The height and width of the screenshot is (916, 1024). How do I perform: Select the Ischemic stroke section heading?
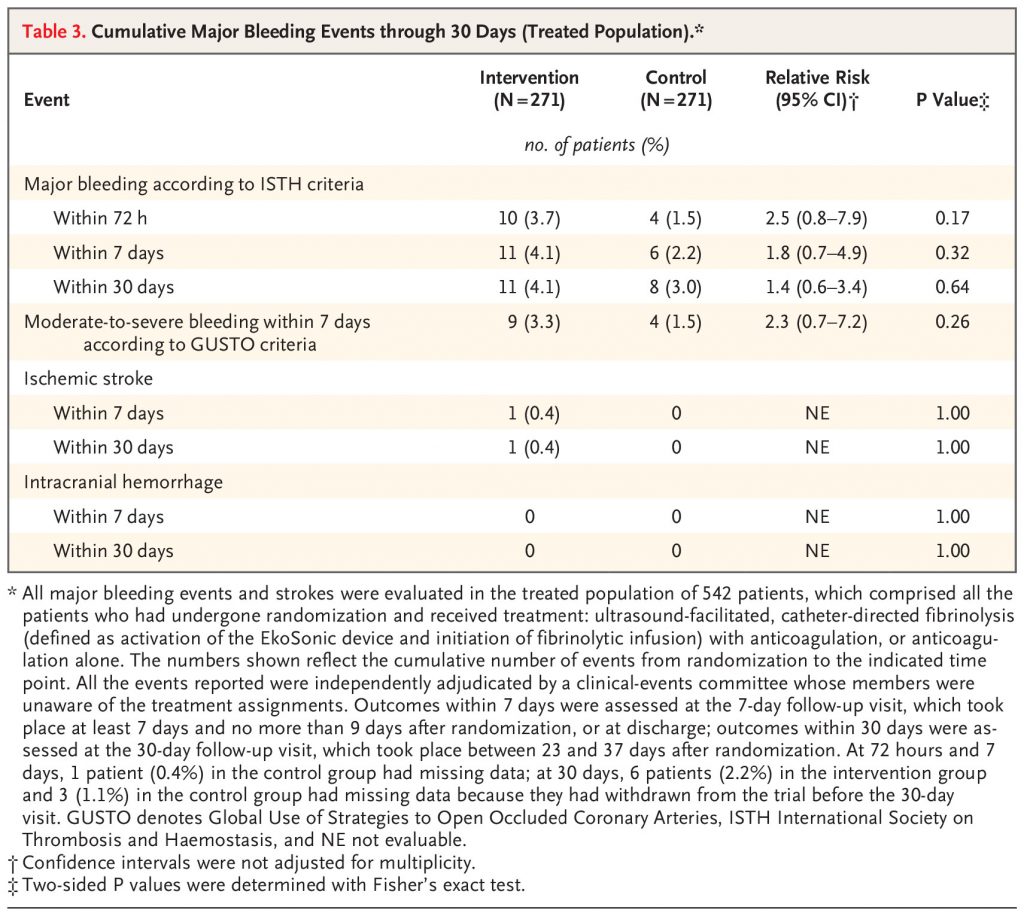click(x=88, y=379)
